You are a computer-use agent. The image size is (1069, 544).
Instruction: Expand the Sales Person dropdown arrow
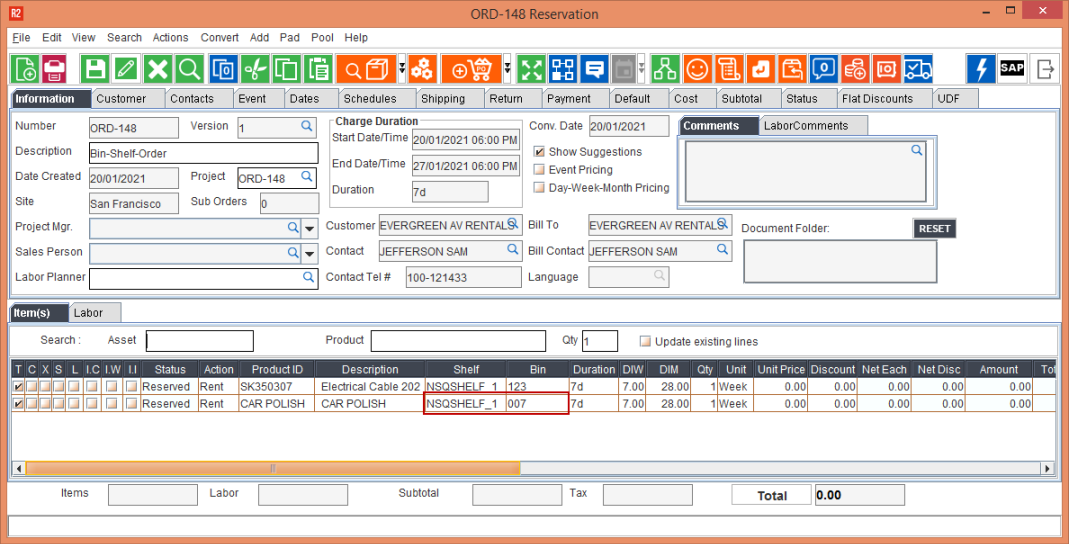(x=310, y=253)
